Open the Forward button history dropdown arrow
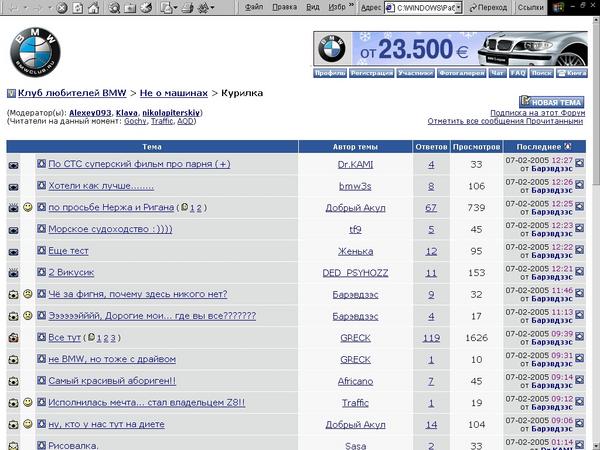 point(50,8)
